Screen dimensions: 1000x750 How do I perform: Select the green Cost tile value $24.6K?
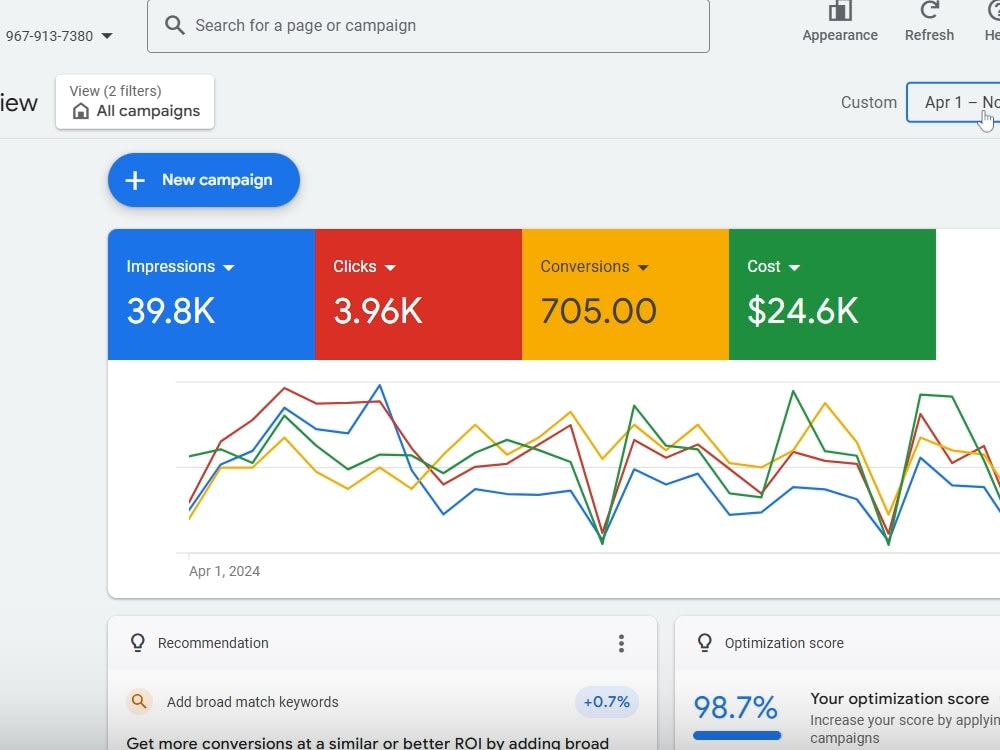(x=802, y=311)
